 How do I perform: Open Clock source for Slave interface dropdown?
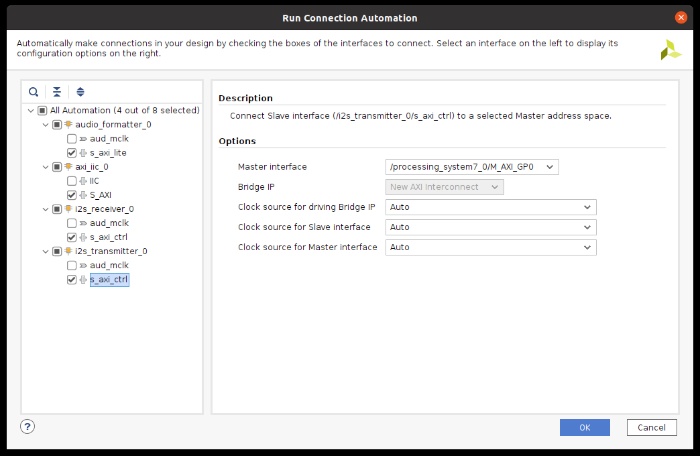click(x=491, y=227)
